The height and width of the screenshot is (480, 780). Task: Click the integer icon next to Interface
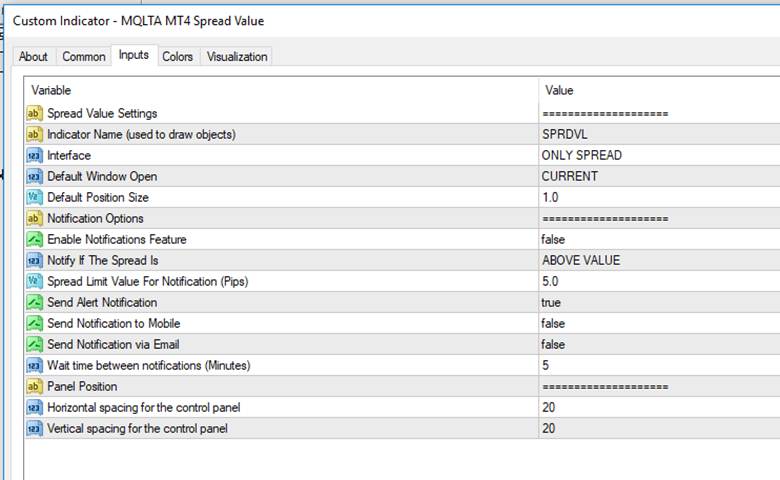coord(34,155)
